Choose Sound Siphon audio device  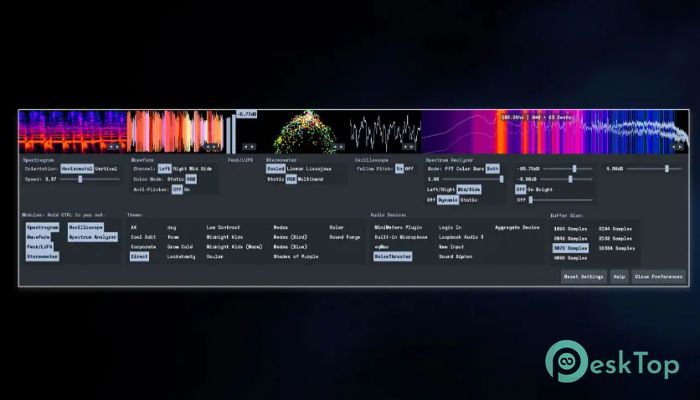(455, 257)
